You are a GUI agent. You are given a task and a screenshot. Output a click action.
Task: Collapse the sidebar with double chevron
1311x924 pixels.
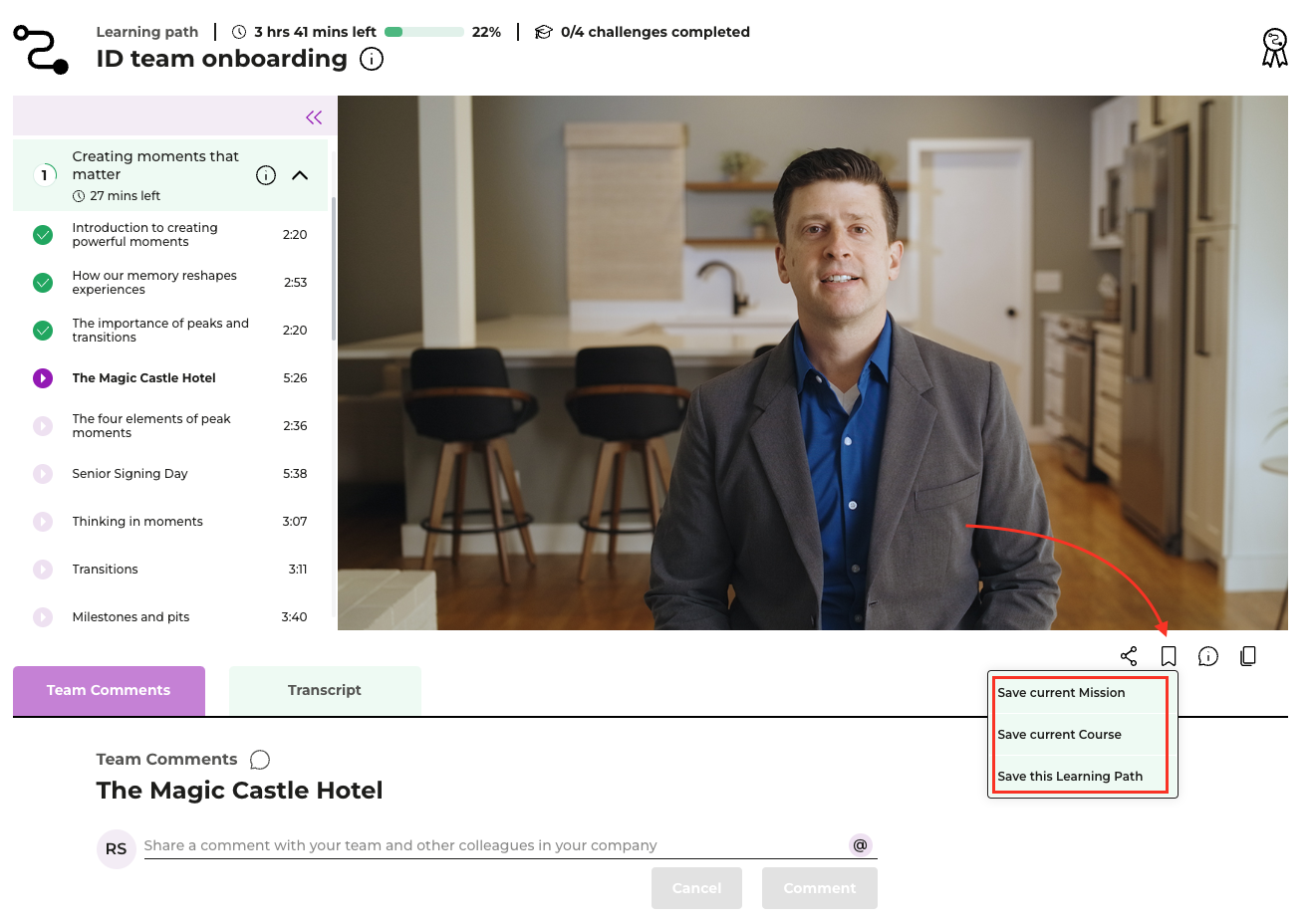[314, 117]
